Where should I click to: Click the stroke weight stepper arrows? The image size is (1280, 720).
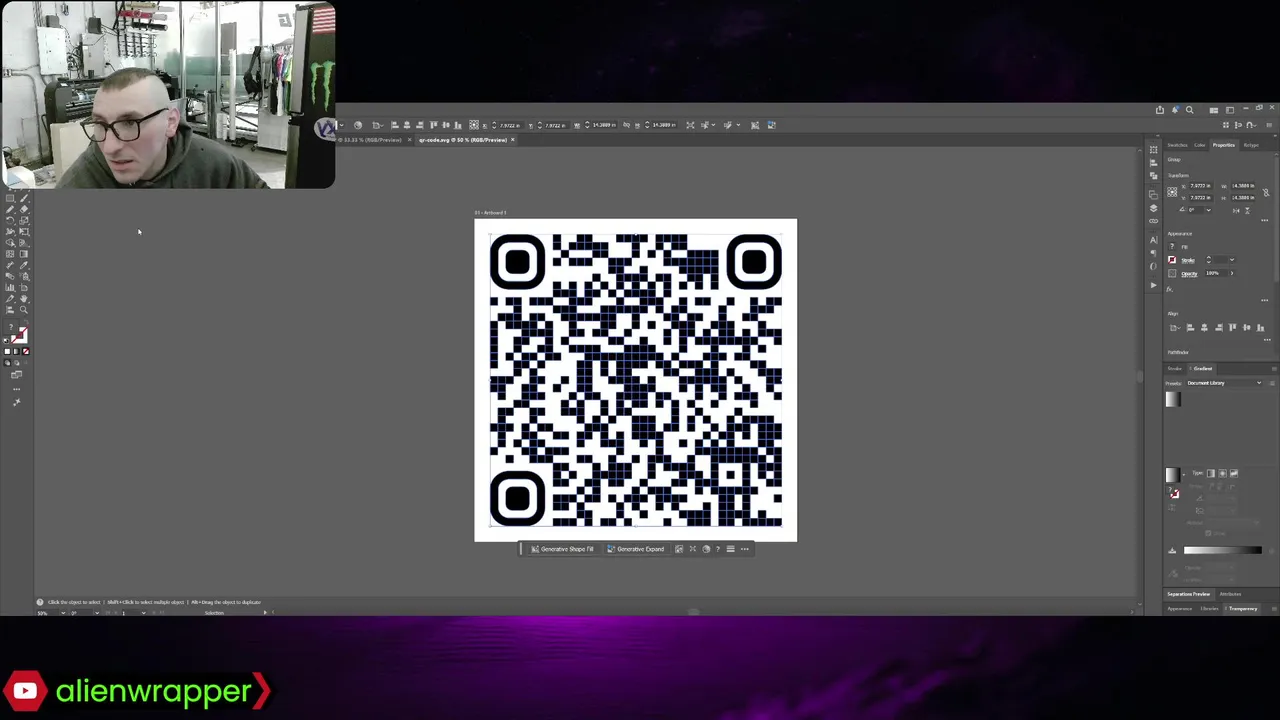pyautogui.click(x=1209, y=260)
